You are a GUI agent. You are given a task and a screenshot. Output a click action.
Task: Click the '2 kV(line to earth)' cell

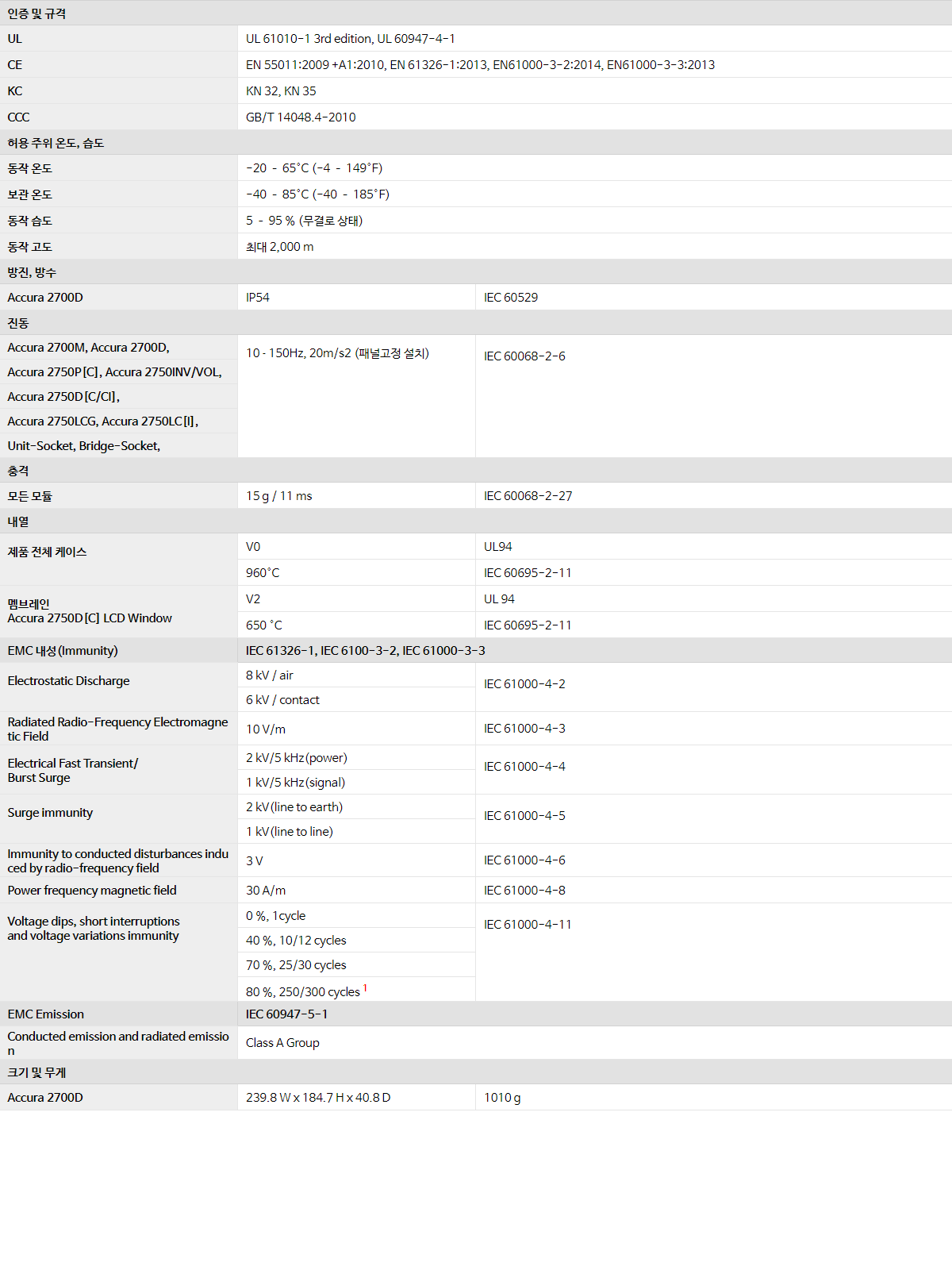(356, 807)
